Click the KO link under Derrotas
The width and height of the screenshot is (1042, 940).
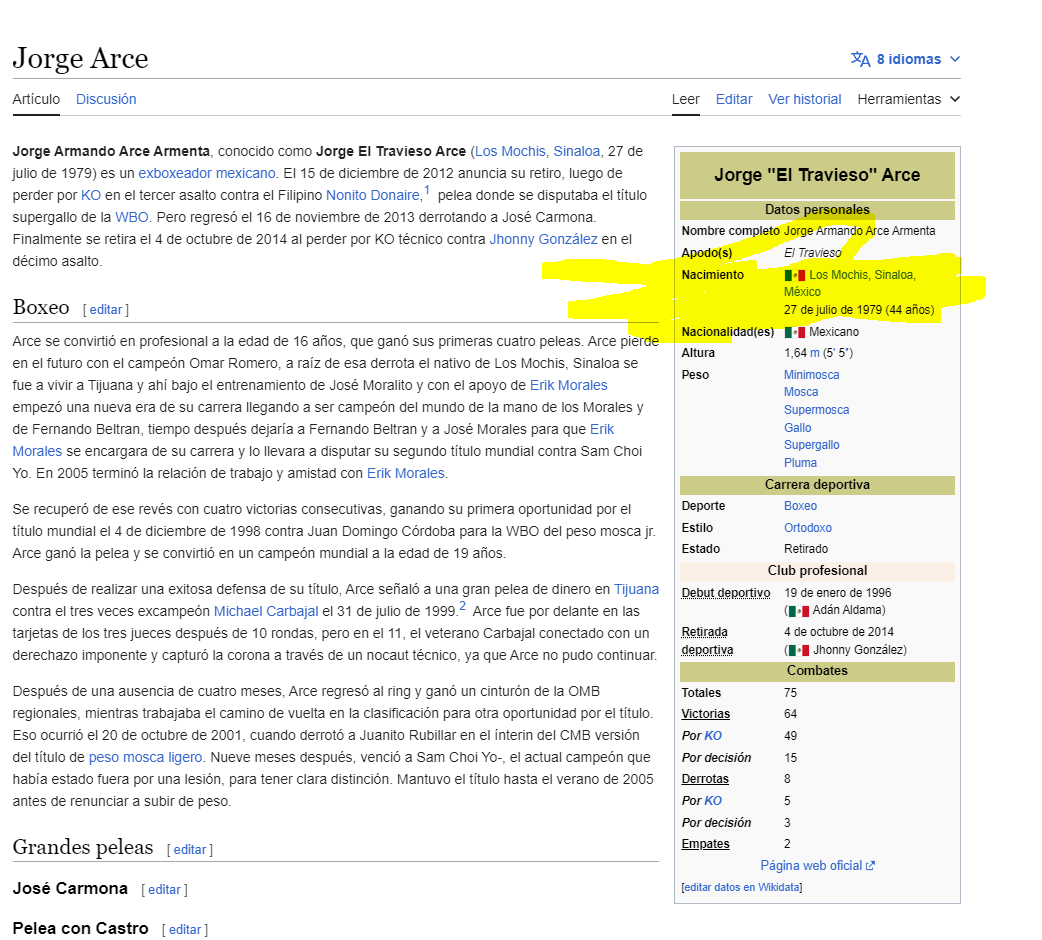(713, 801)
